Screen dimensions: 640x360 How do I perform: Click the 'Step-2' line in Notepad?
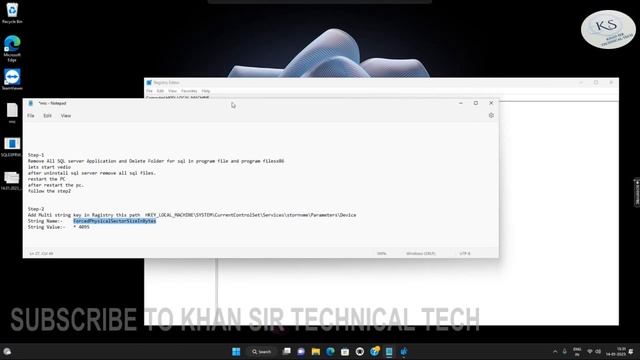click(36, 209)
